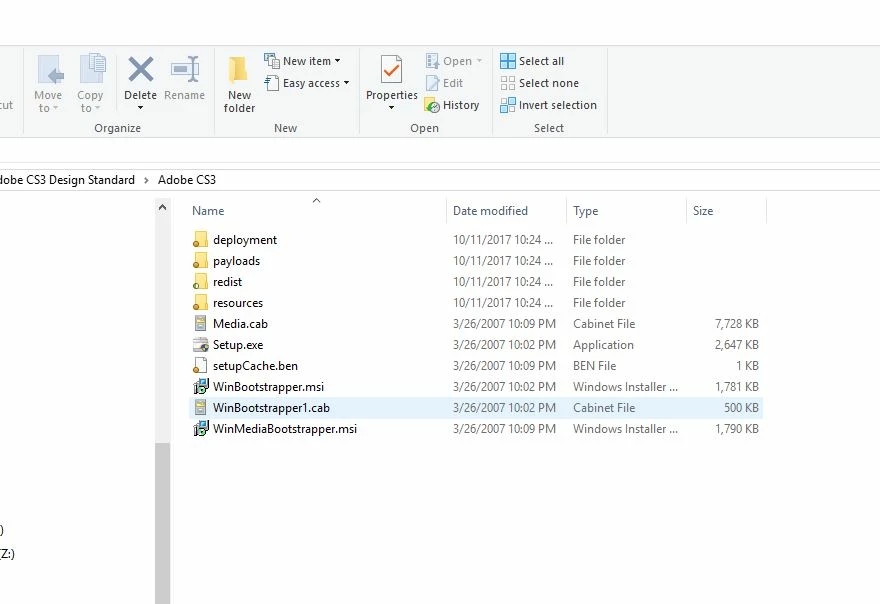Expand the Delete dropdown arrow
This screenshot has width=880, height=604.
(140, 108)
